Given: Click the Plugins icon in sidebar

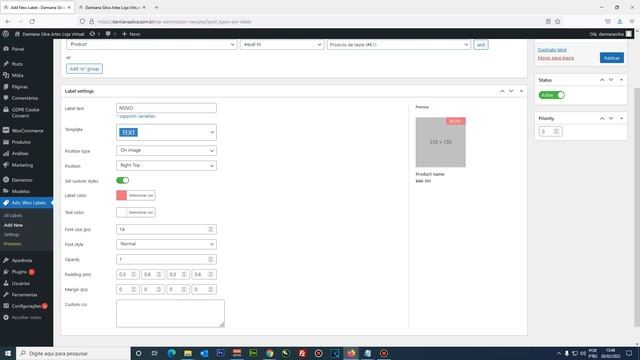Looking at the screenshot, I should pyautogui.click(x=6, y=271).
